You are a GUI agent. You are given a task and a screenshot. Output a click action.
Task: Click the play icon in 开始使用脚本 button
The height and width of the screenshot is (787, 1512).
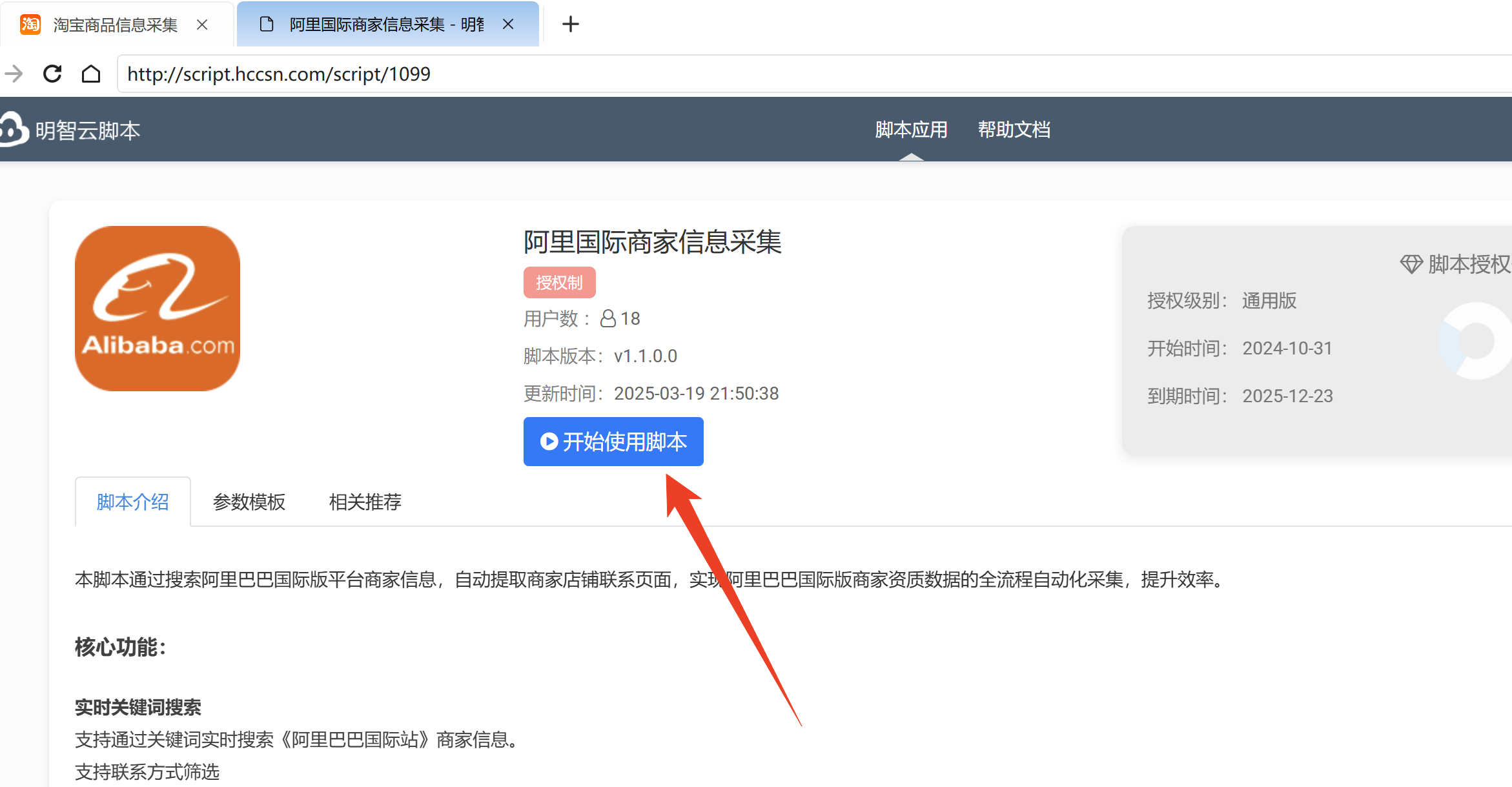click(x=549, y=442)
